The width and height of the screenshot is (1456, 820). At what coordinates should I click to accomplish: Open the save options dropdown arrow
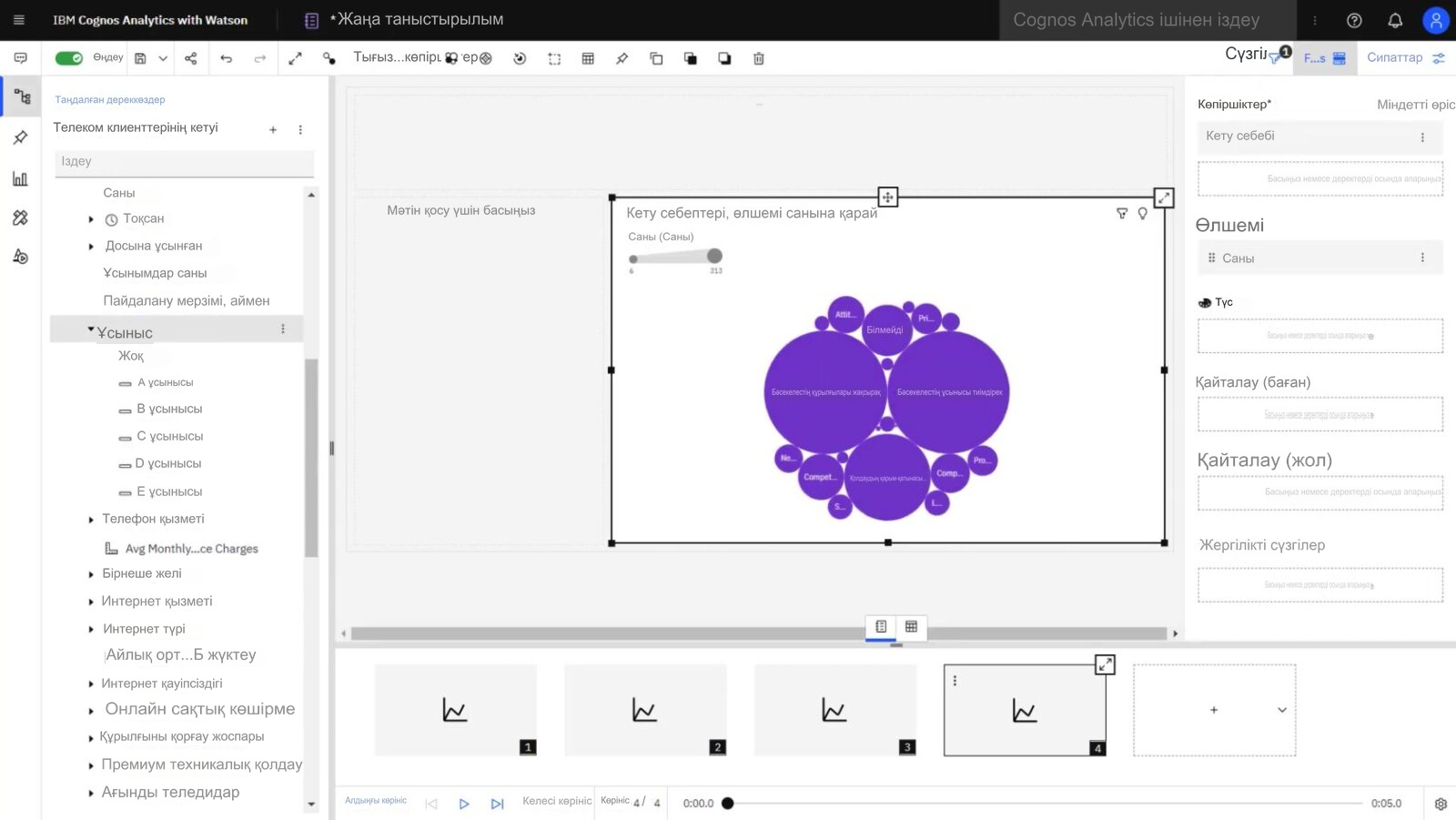coord(163,58)
